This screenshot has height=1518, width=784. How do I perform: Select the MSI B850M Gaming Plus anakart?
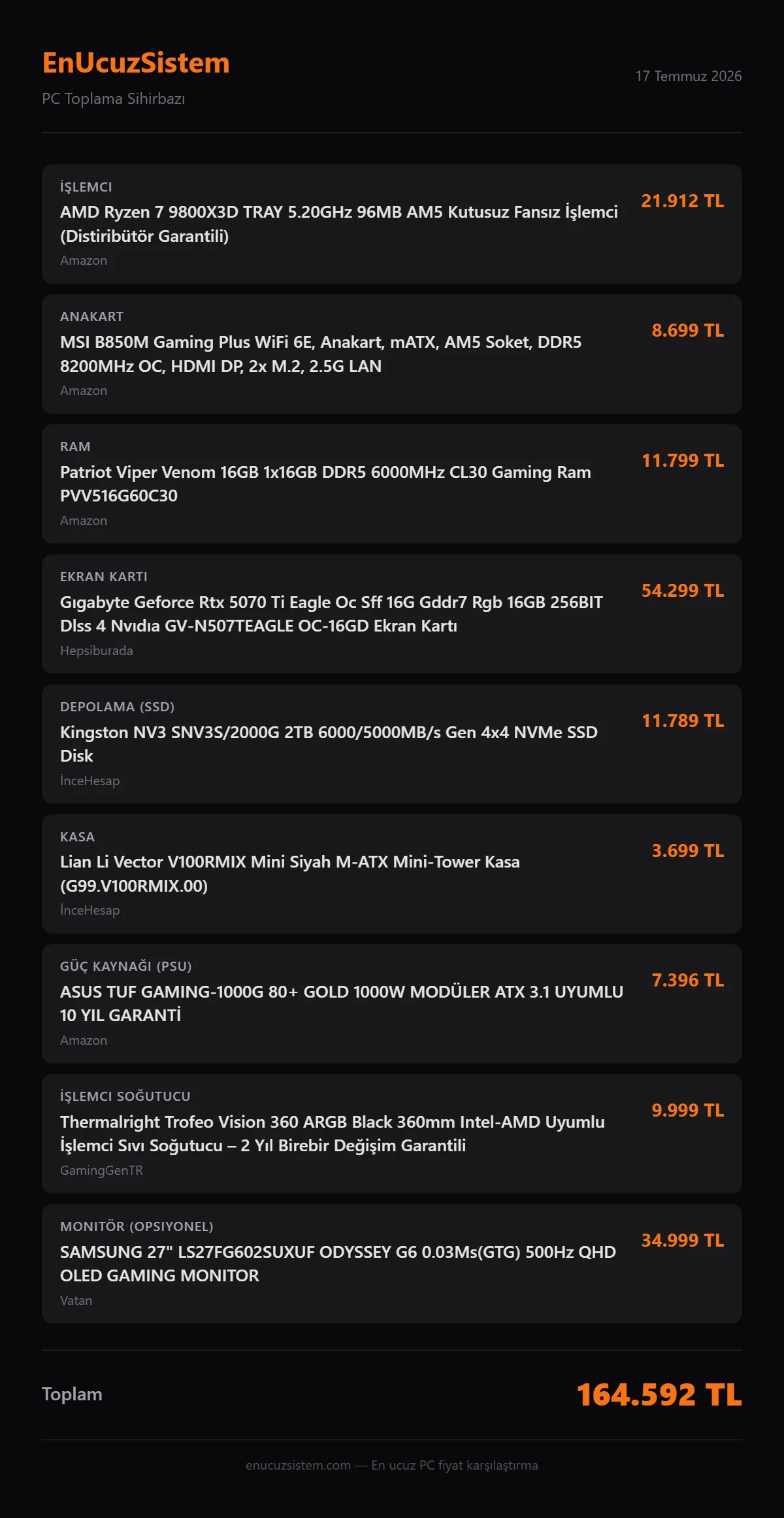tap(321, 354)
